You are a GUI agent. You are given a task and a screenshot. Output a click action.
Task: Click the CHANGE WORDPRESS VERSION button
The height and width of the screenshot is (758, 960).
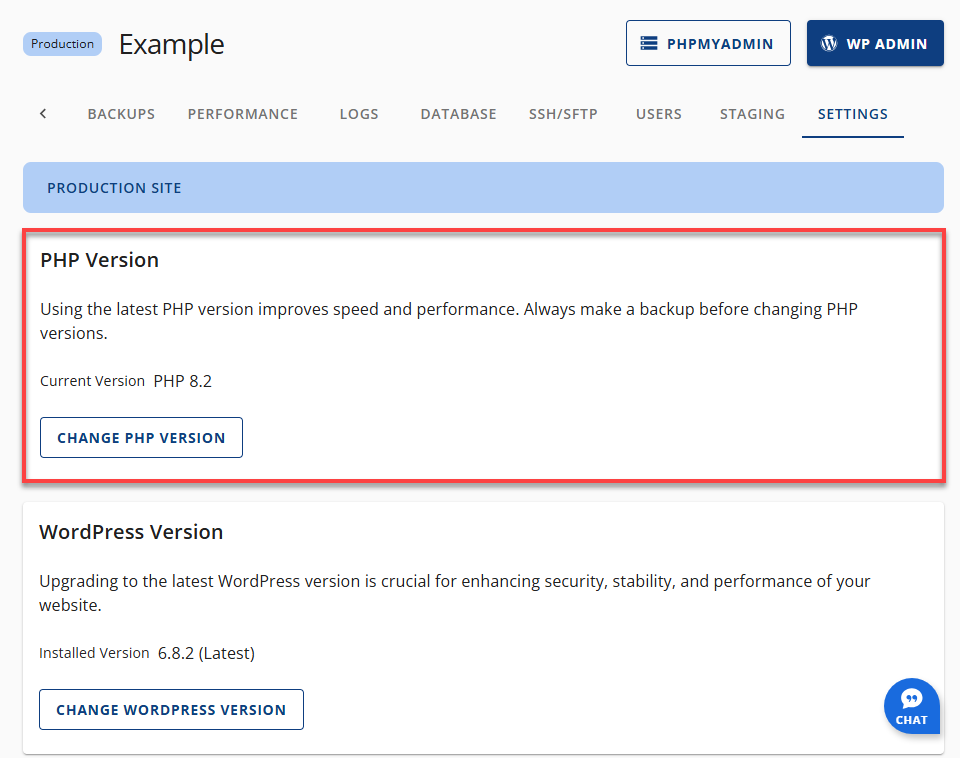tap(171, 709)
